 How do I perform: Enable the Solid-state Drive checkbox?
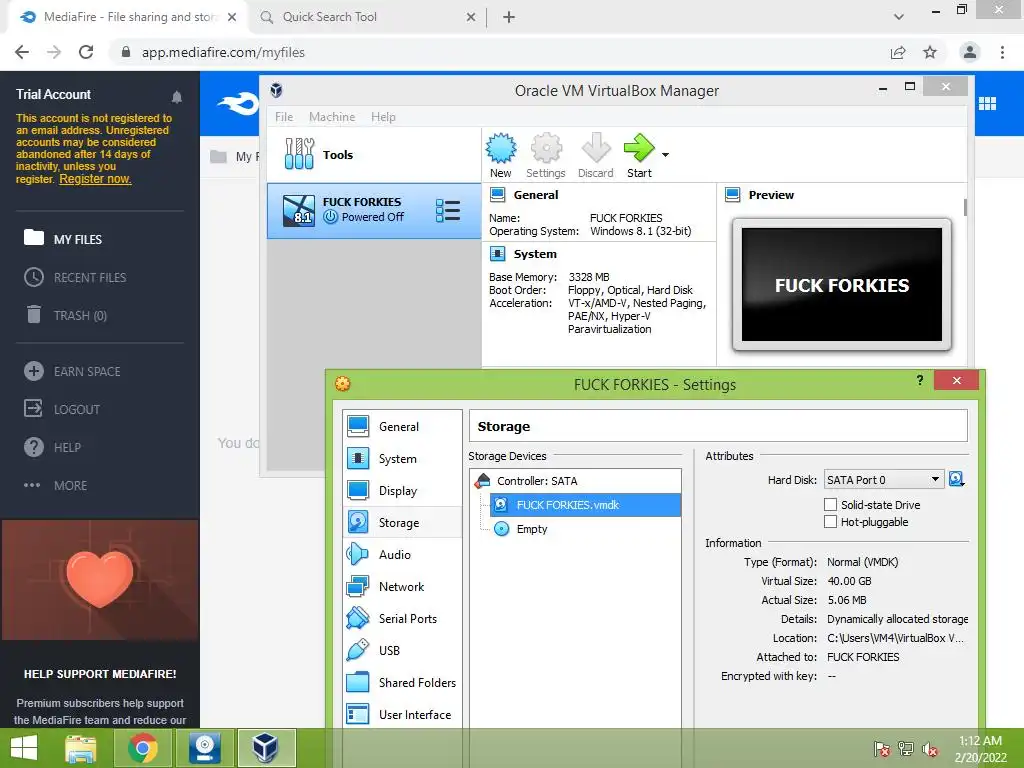pyautogui.click(x=831, y=504)
